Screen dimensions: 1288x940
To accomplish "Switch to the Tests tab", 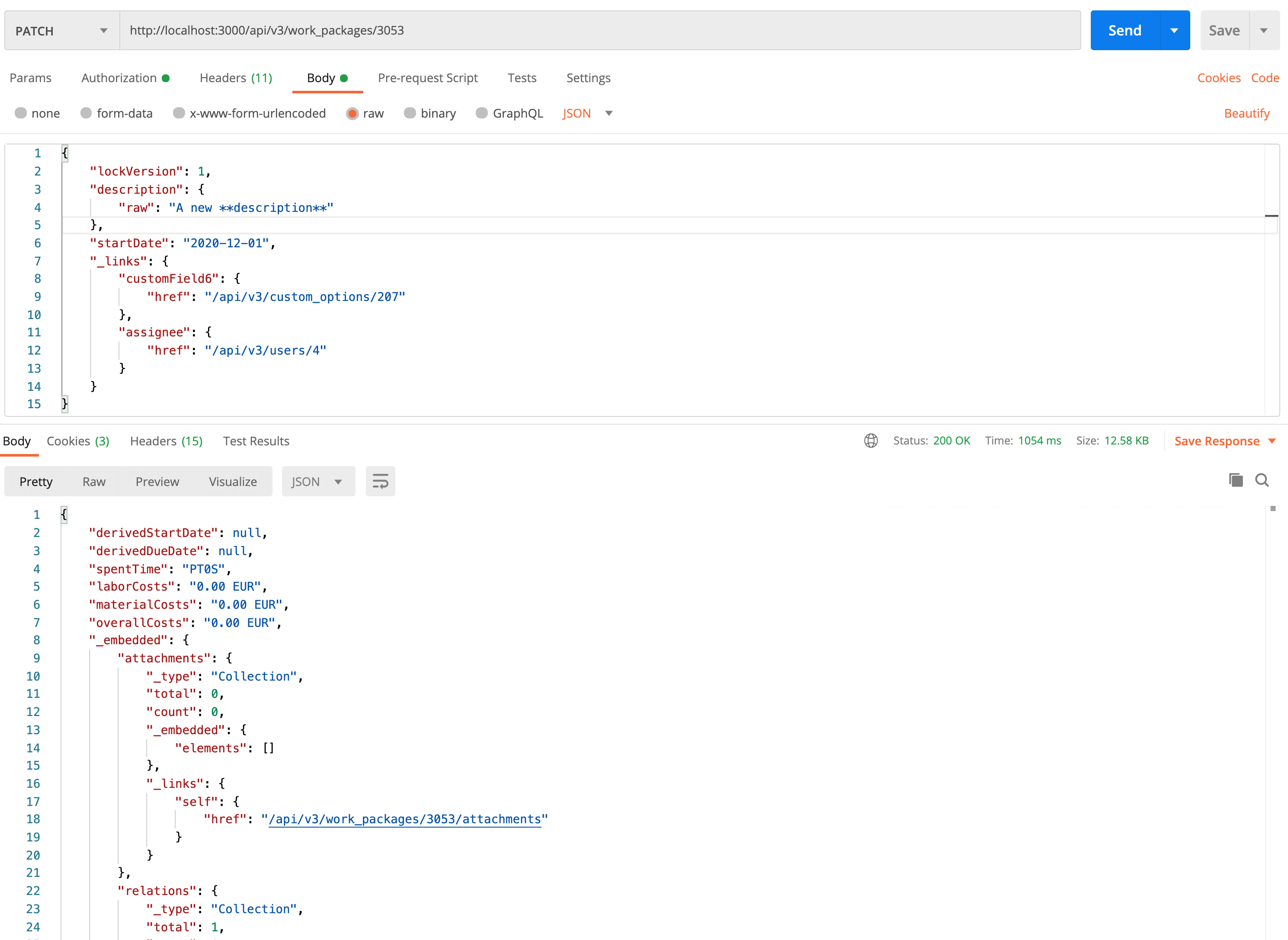I will coord(522,77).
